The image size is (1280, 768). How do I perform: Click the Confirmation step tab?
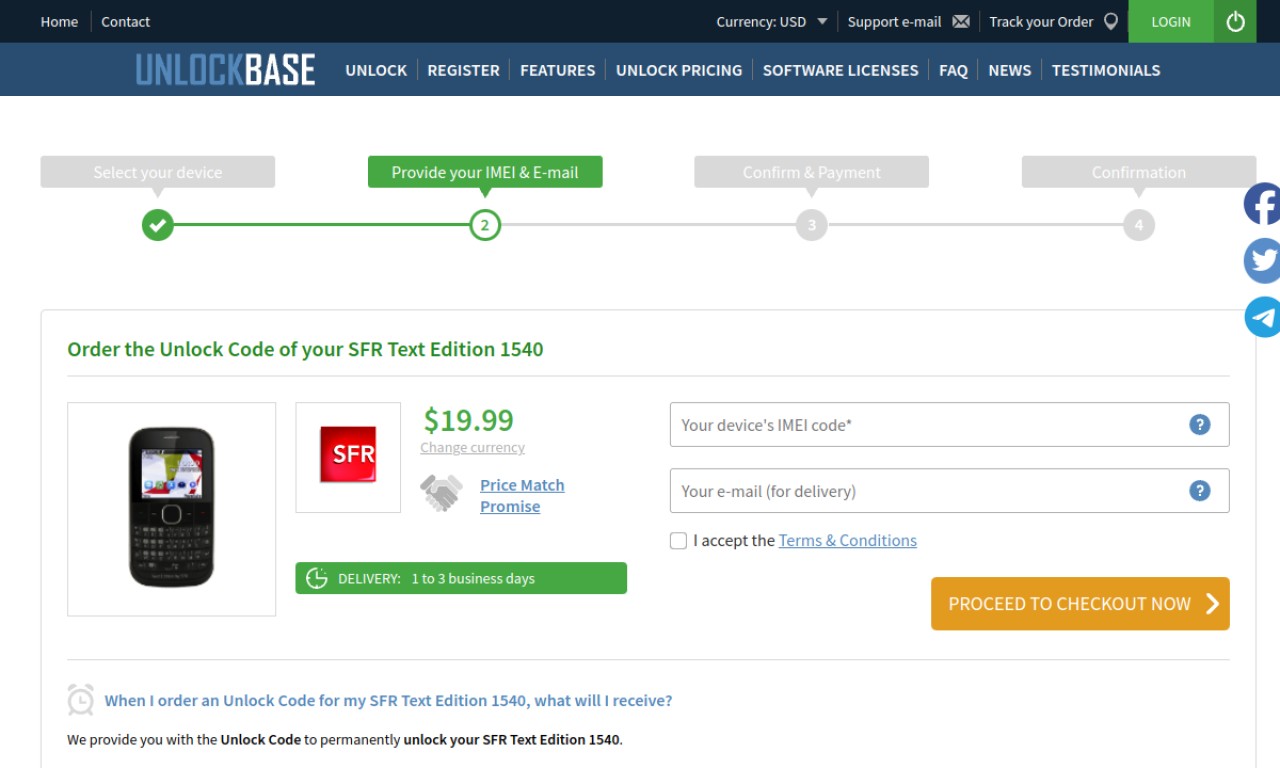tap(1138, 172)
